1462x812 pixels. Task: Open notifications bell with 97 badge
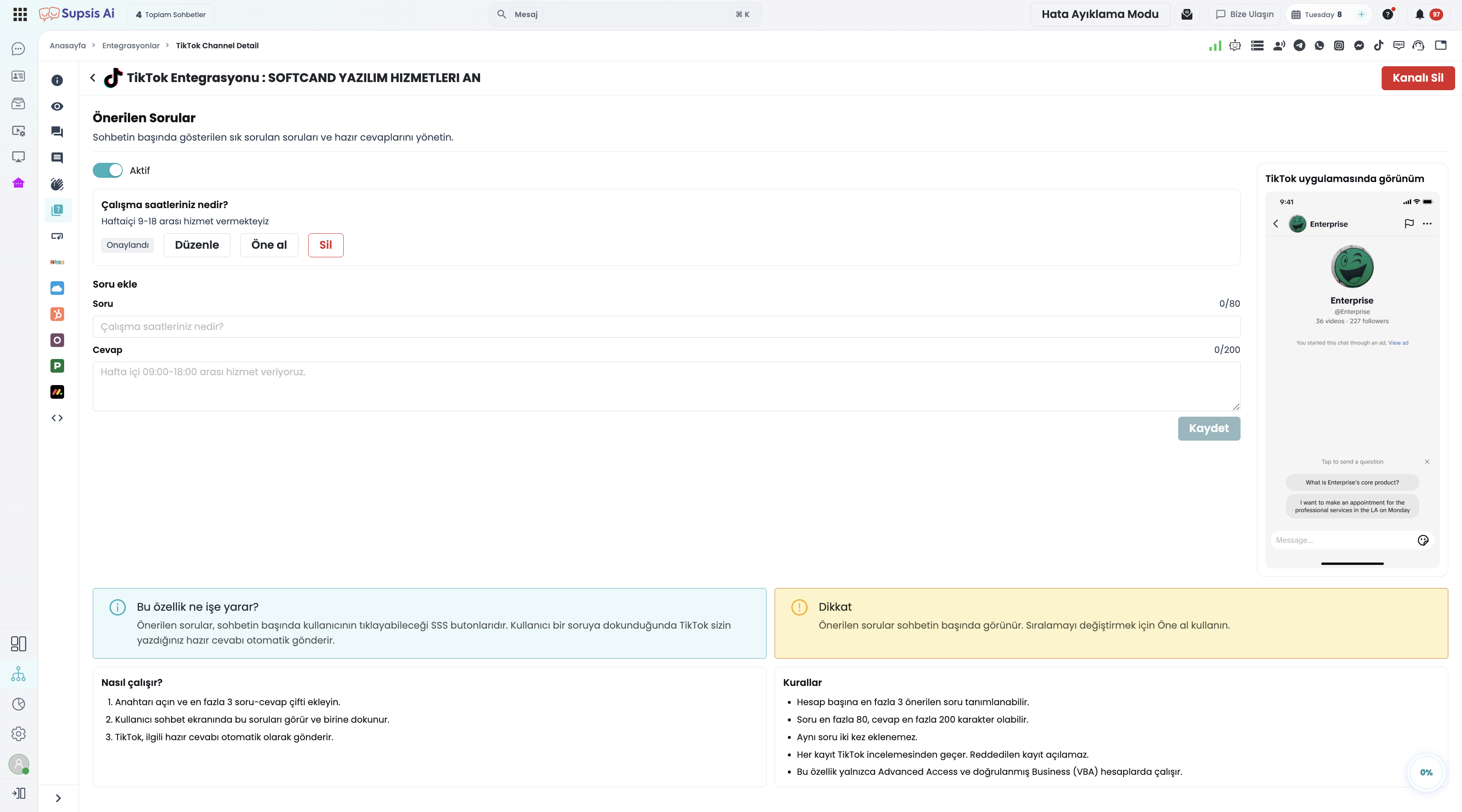1428,14
